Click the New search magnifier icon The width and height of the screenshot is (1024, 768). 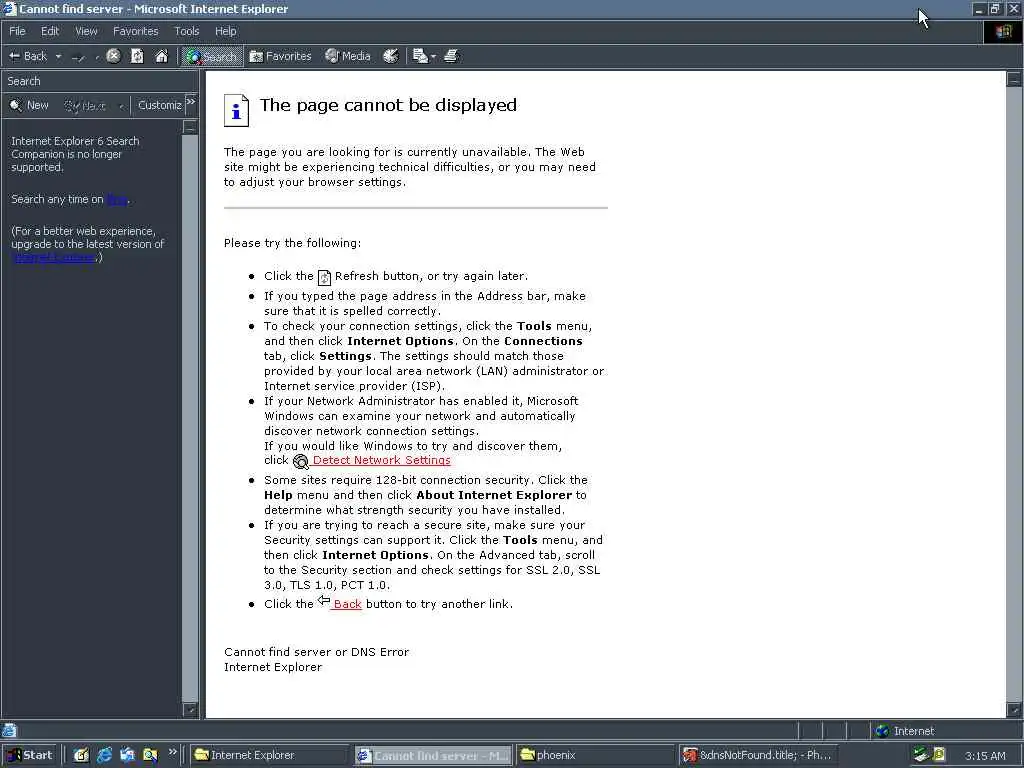point(16,105)
